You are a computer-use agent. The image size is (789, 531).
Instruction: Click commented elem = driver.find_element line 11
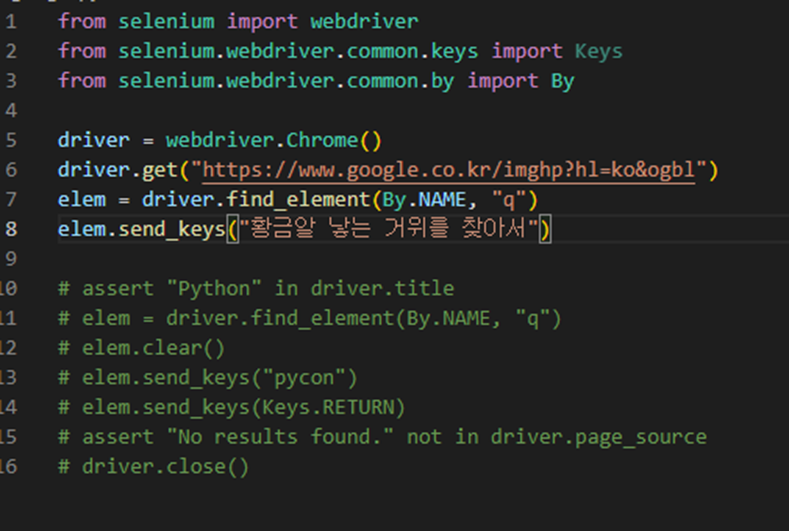(x=309, y=319)
